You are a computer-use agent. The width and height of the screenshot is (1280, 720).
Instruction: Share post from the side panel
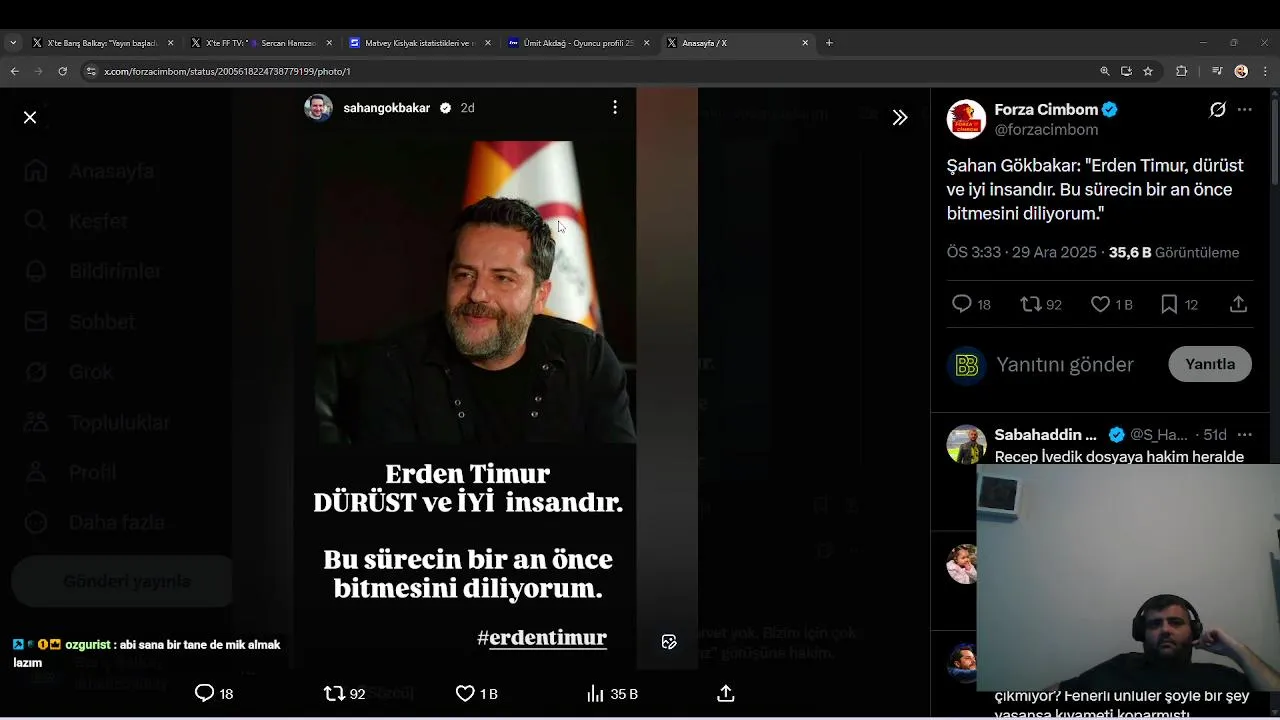(1238, 304)
